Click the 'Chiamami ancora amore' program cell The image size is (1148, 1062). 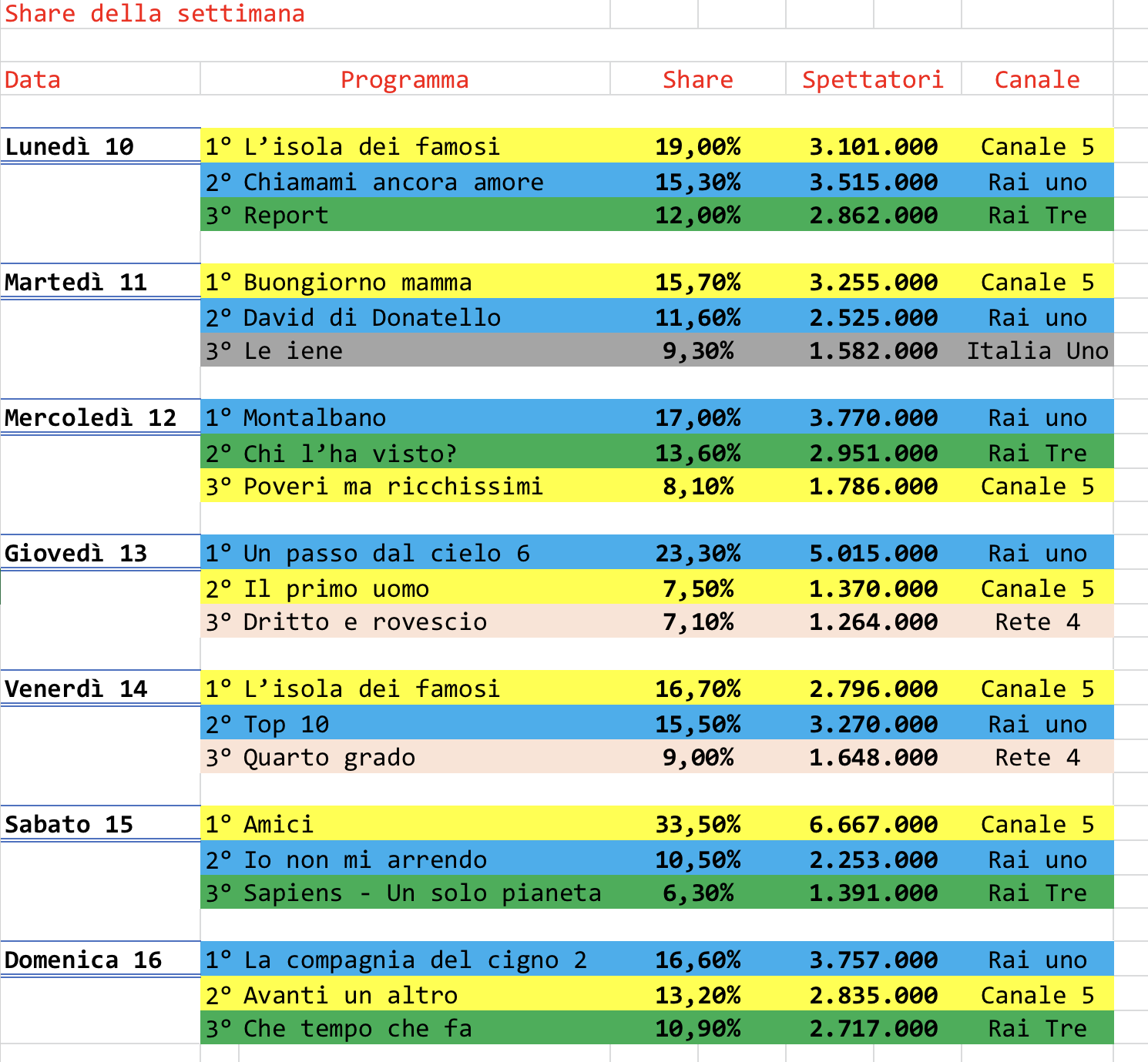click(x=374, y=182)
